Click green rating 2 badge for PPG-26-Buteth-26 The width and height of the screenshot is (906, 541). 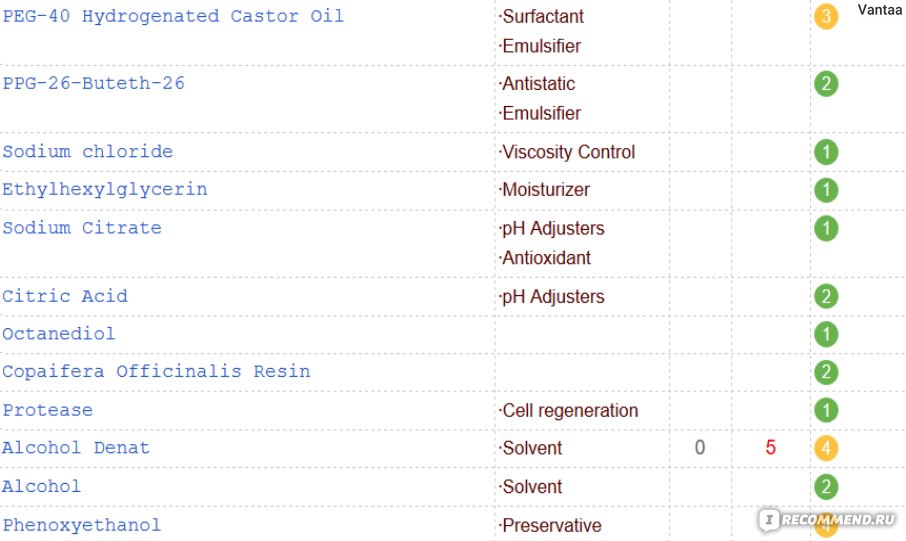[826, 84]
